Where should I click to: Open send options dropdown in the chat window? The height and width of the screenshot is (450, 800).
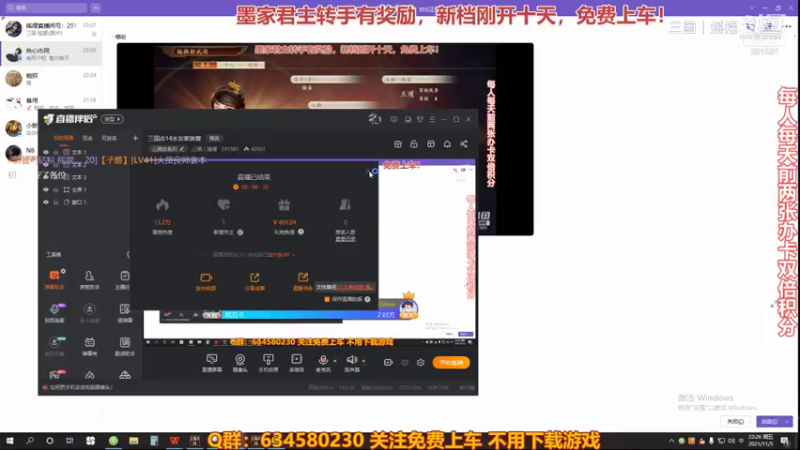coord(788,422)
